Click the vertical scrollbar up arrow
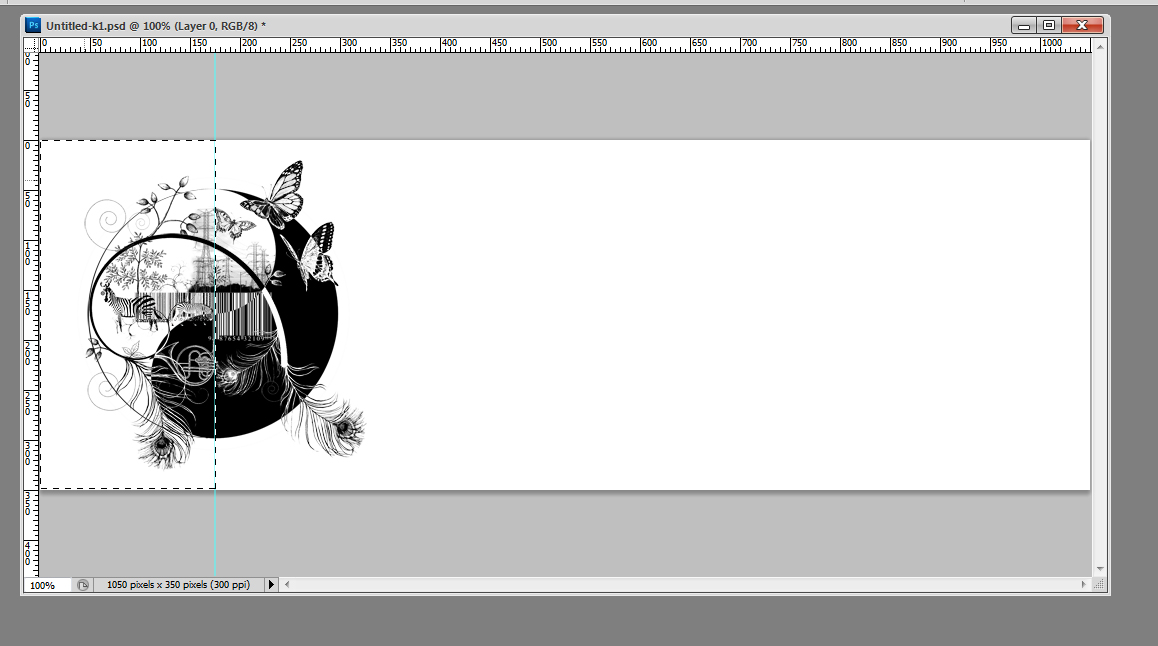1158x646 pixels. 1099,45
